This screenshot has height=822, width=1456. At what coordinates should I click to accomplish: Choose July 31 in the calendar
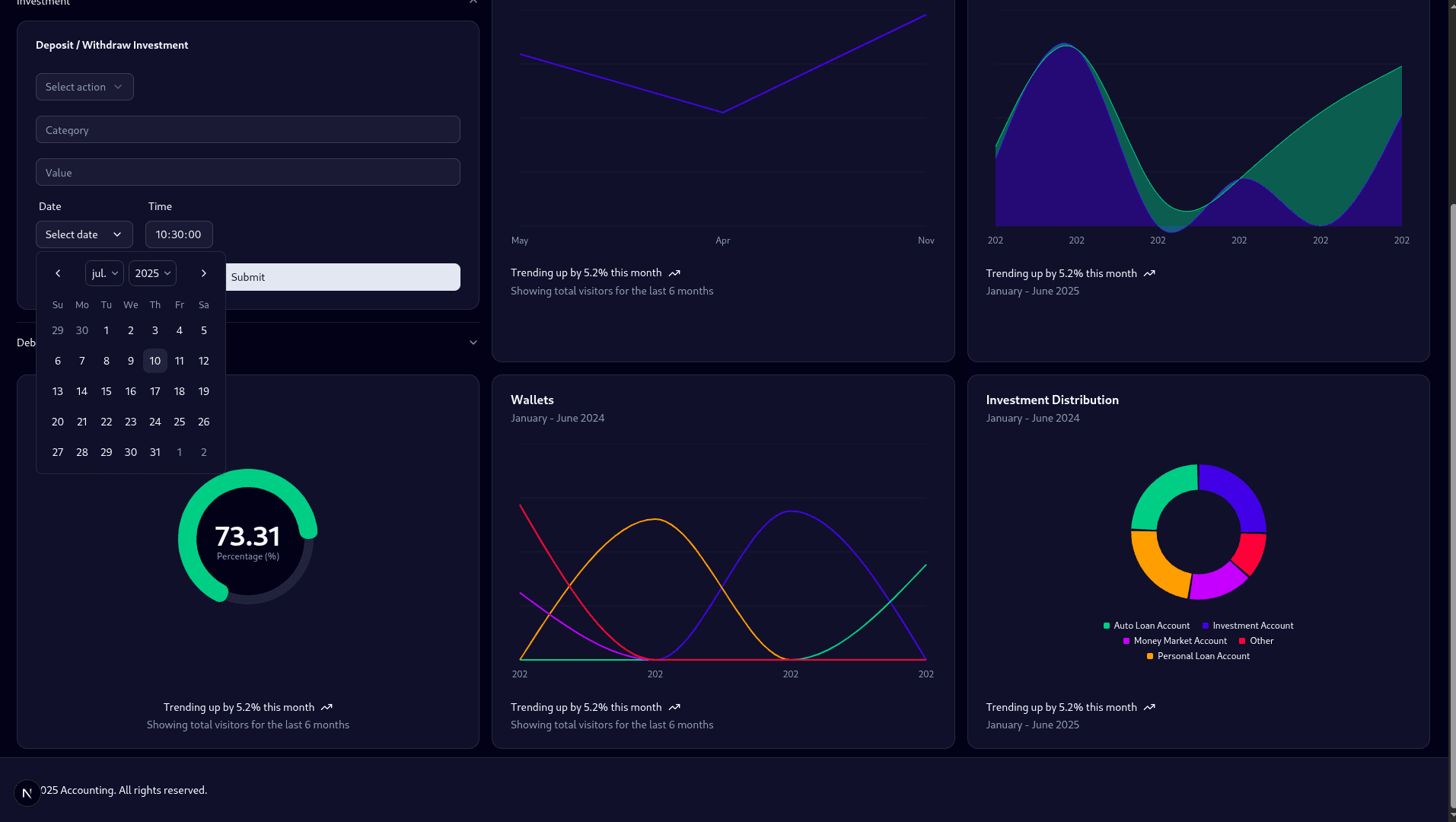point(155,452)
